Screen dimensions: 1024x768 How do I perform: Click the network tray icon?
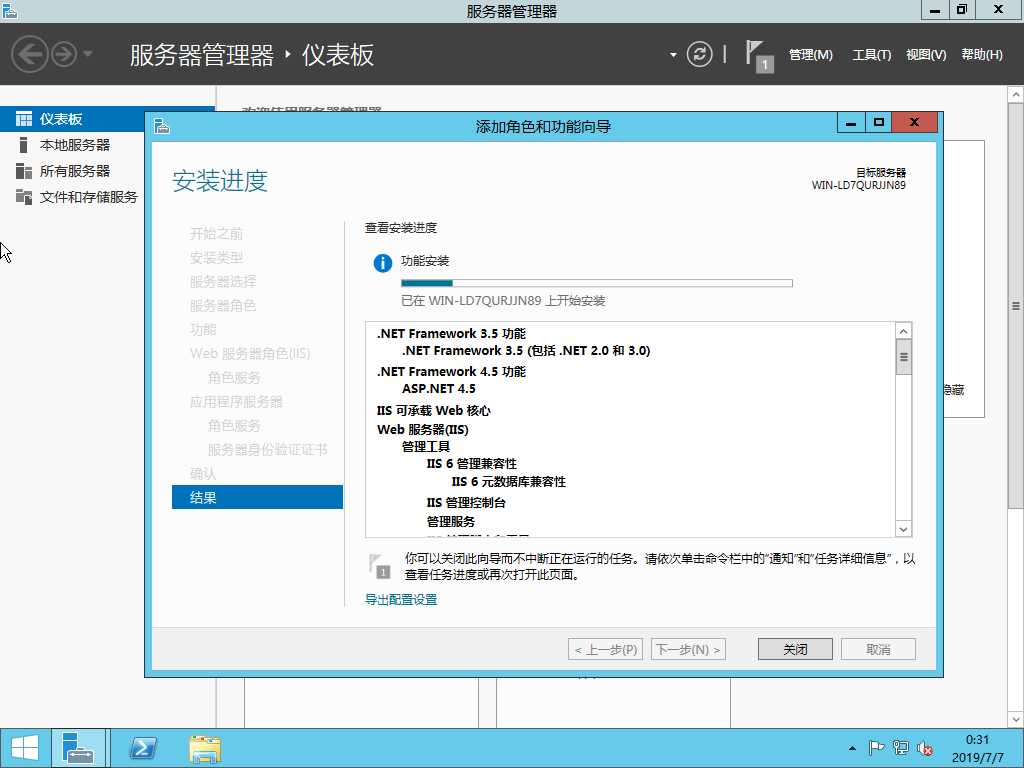tap(901, 748)
